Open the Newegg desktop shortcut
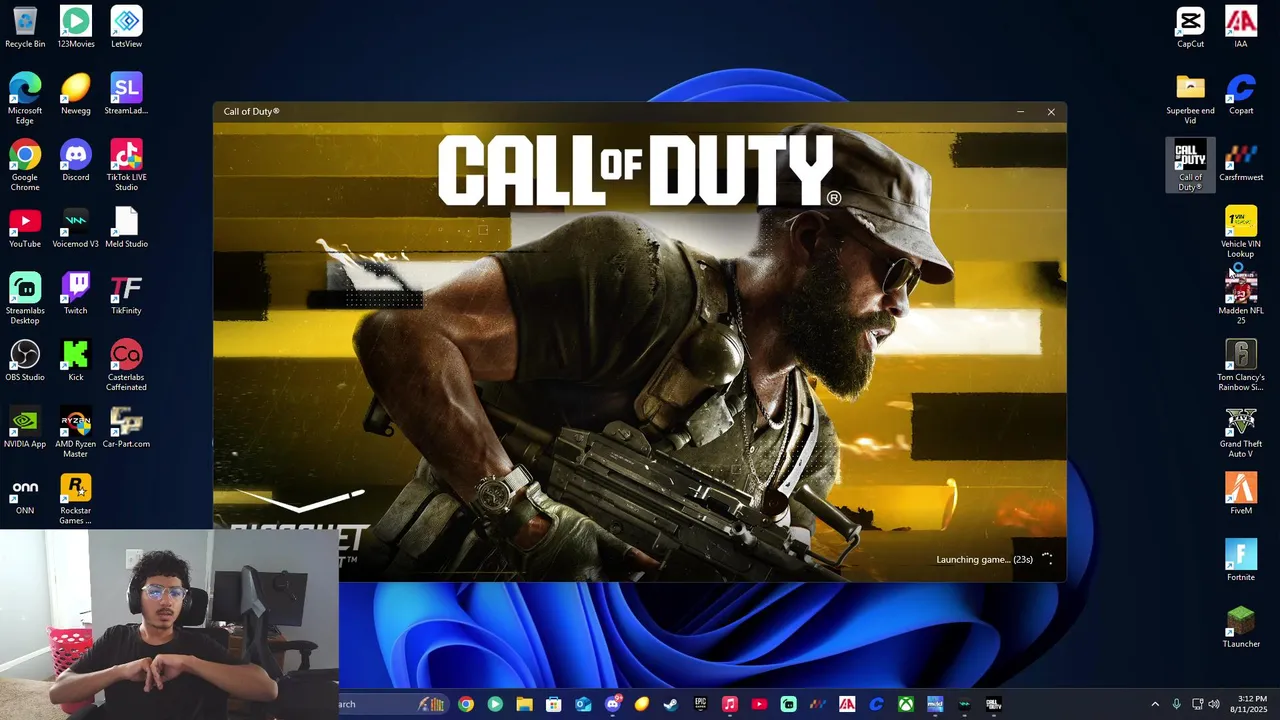The image size is (1280, 720). [x=76, y=94]
